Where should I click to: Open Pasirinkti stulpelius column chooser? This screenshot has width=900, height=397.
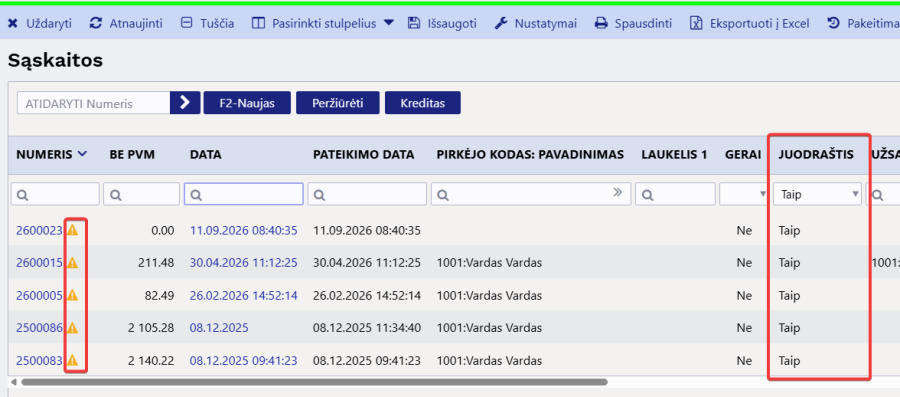tap(324, 24)
